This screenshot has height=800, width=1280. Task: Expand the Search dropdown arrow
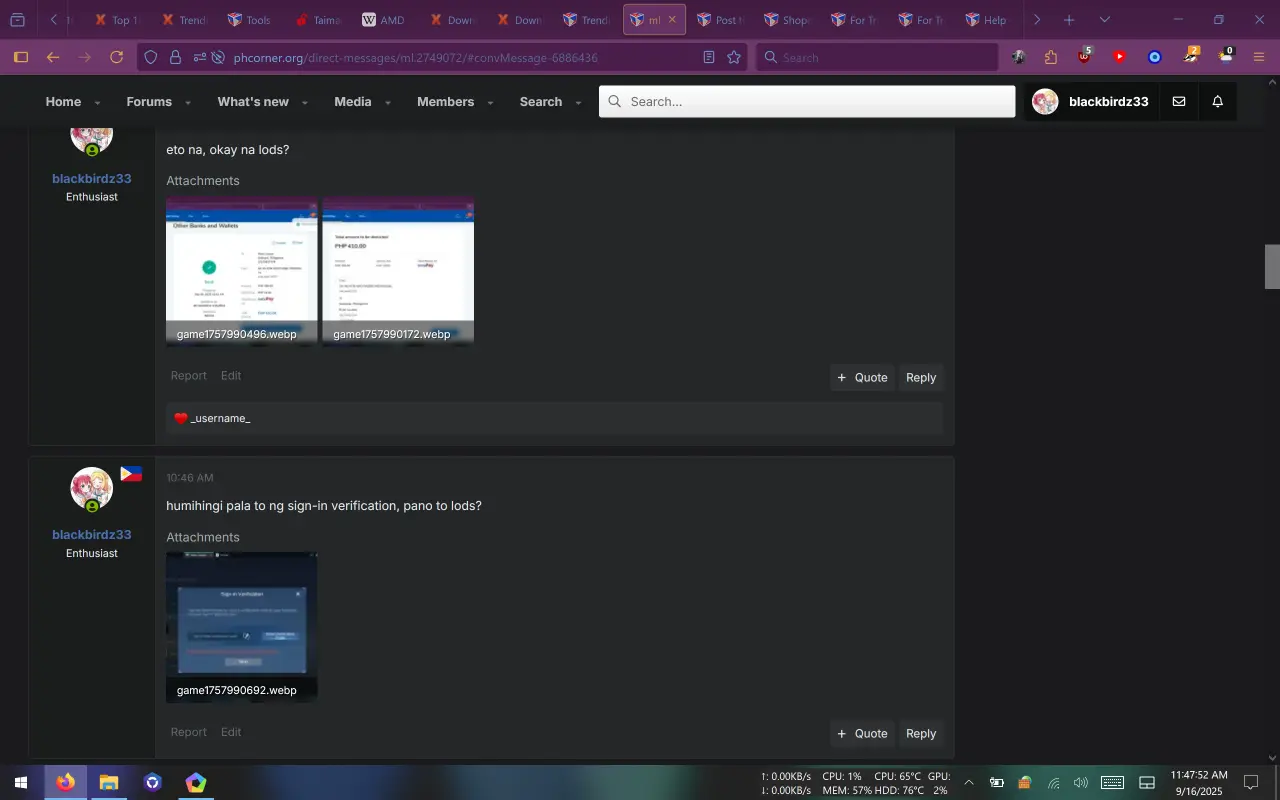coord(578,102)
